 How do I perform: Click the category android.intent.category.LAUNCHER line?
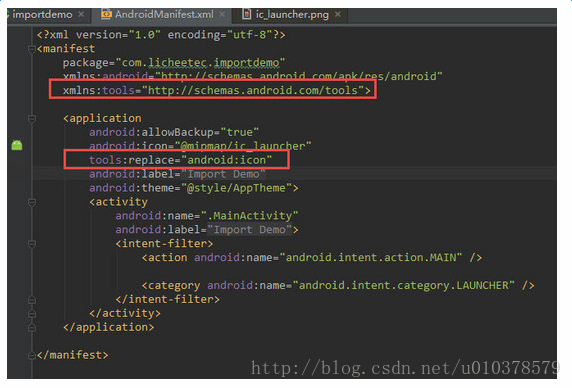[x=338, y=286]
